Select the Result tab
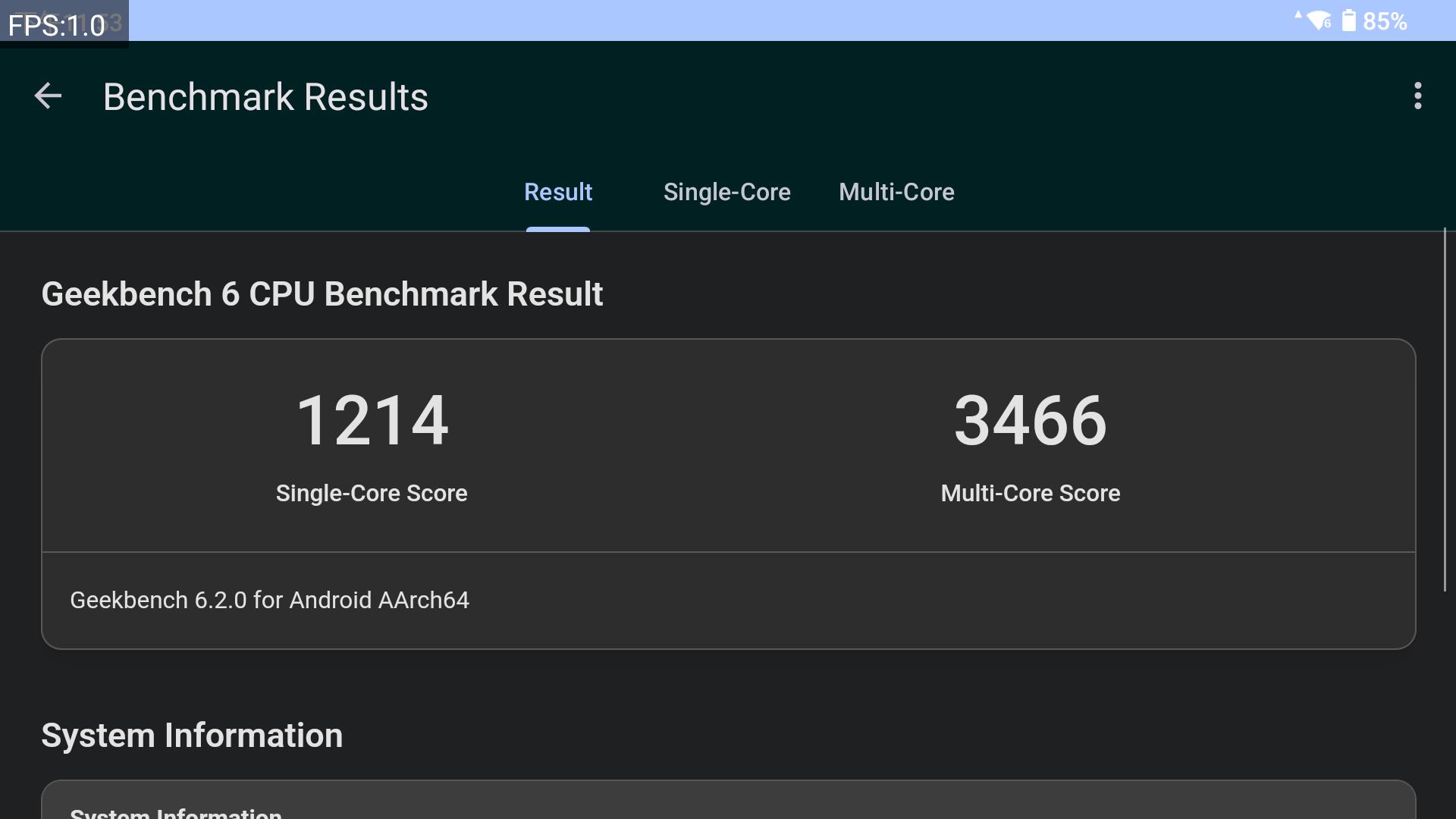This screenshot has width=1456, height=819. click(x=557, y=192)
